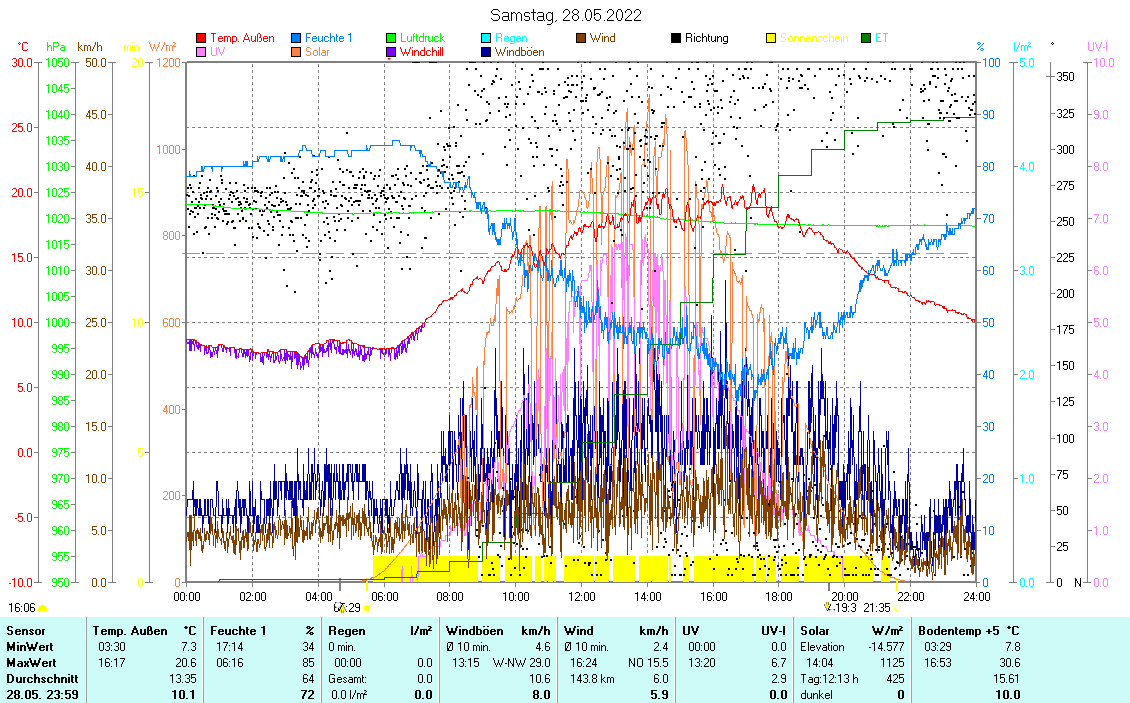Click the yellow down-arrow sunset marker near 19:3

tap(827, 608)
